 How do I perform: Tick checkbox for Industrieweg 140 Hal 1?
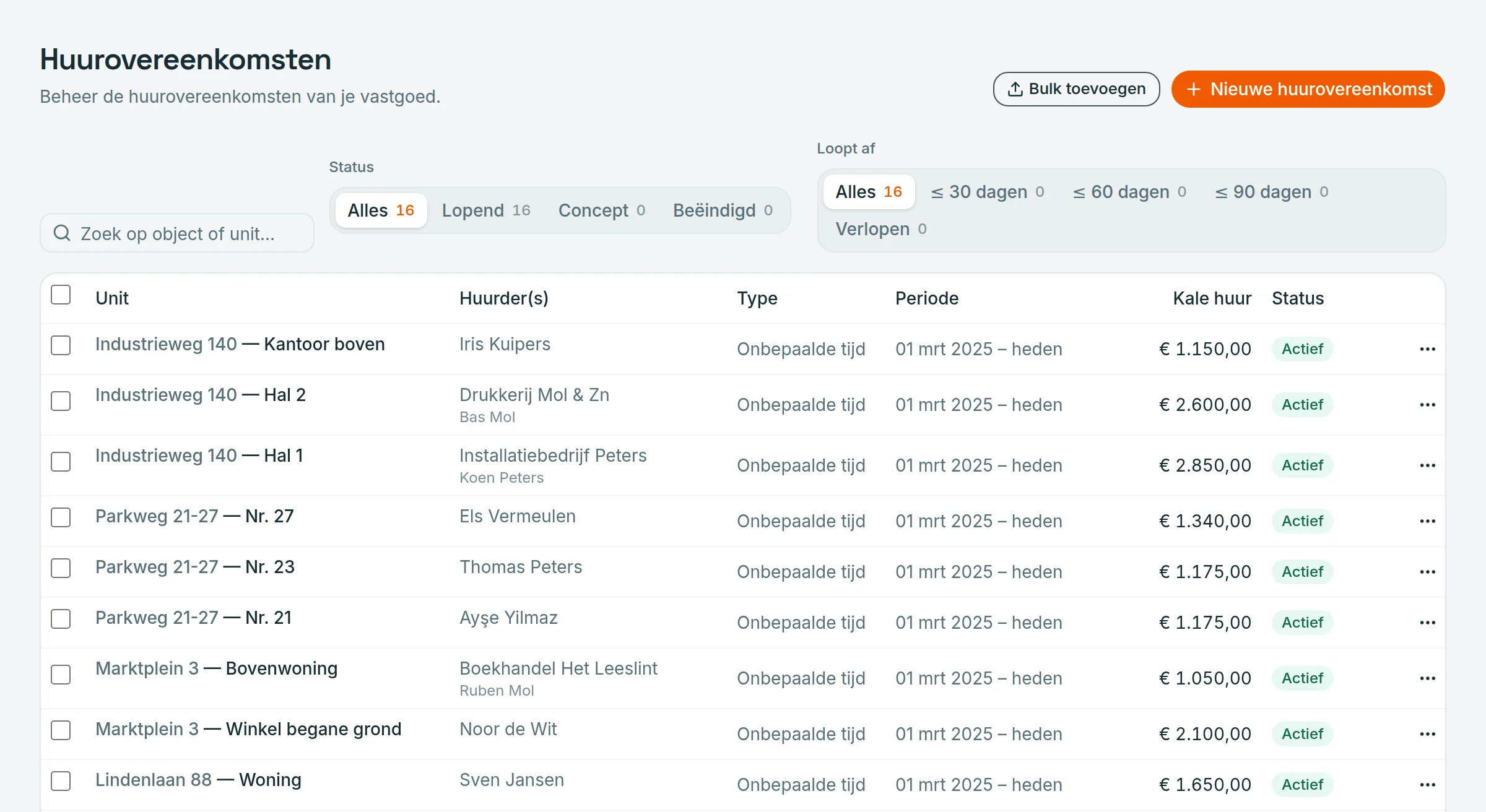61,462
